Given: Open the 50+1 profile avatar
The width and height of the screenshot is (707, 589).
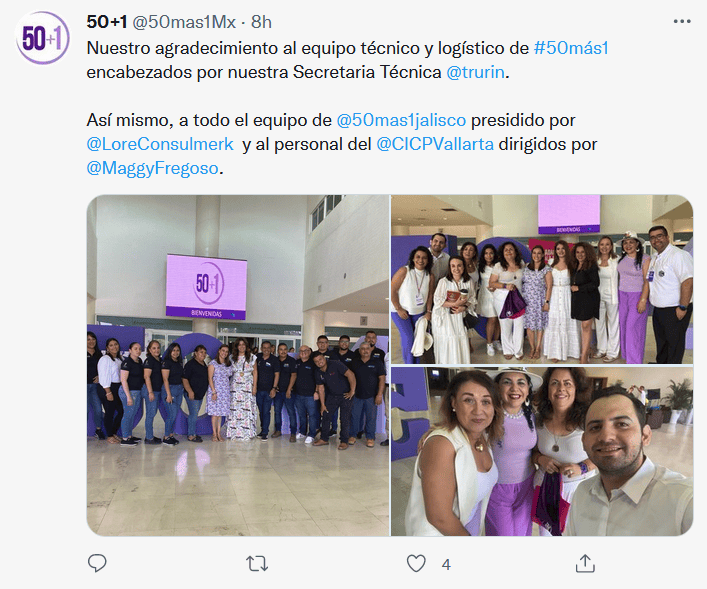Looking at the screenshot, I should click(42, 38).
